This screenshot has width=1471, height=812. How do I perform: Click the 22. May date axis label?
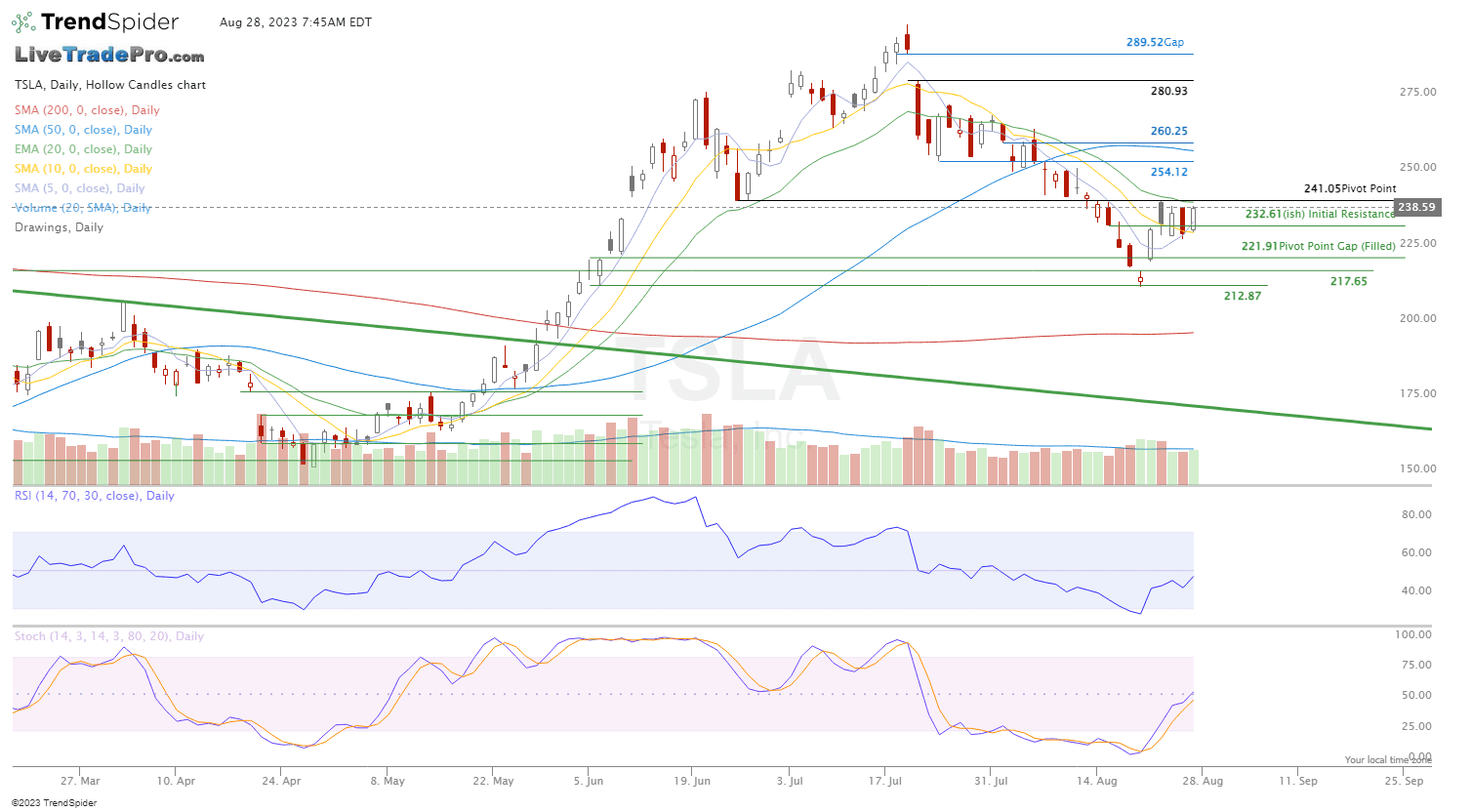493,781
